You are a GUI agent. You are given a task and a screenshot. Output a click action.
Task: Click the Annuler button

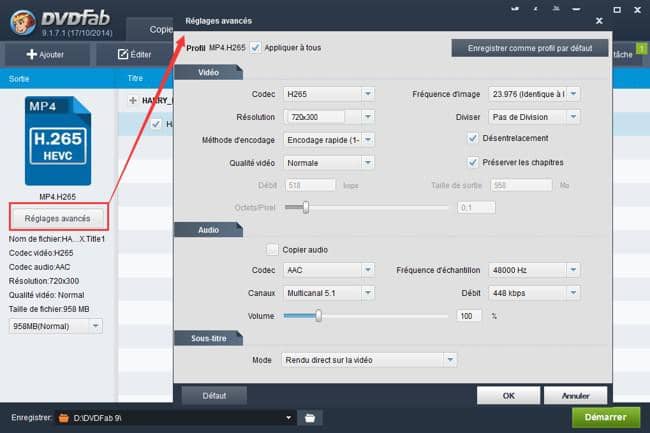pyautogui.click(x=575, y=396)
